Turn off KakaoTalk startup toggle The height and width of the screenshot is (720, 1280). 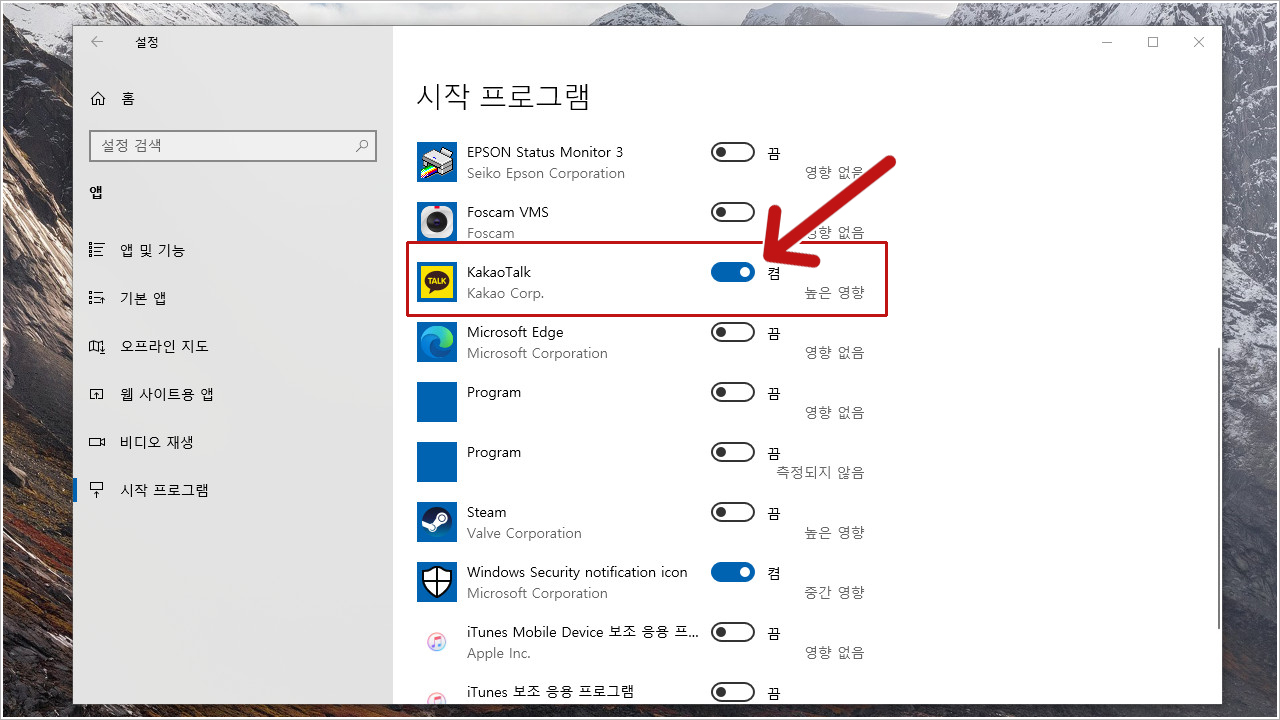coord(733,272)
